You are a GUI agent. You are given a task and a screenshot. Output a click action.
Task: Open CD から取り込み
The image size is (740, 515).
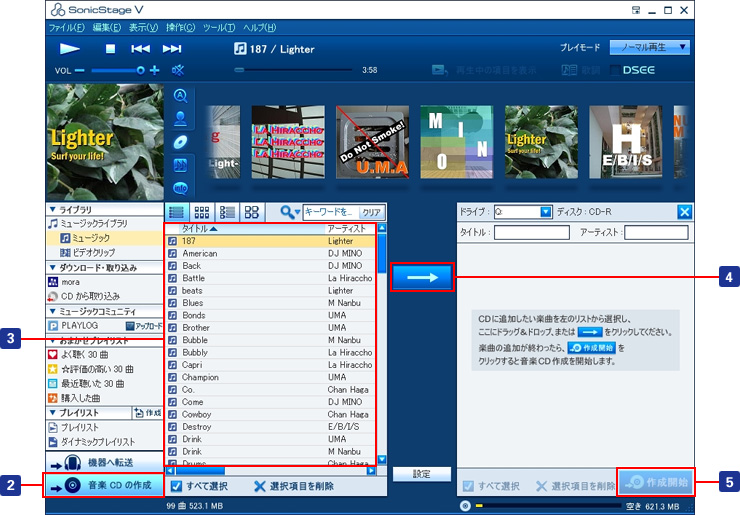tap(104, 296)
